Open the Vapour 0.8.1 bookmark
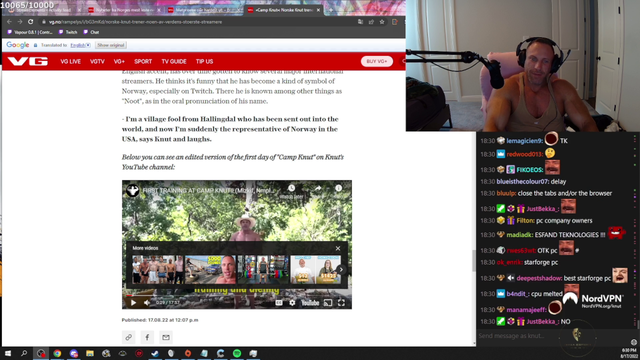The image size is (640, 360). (x=30, y=32)
